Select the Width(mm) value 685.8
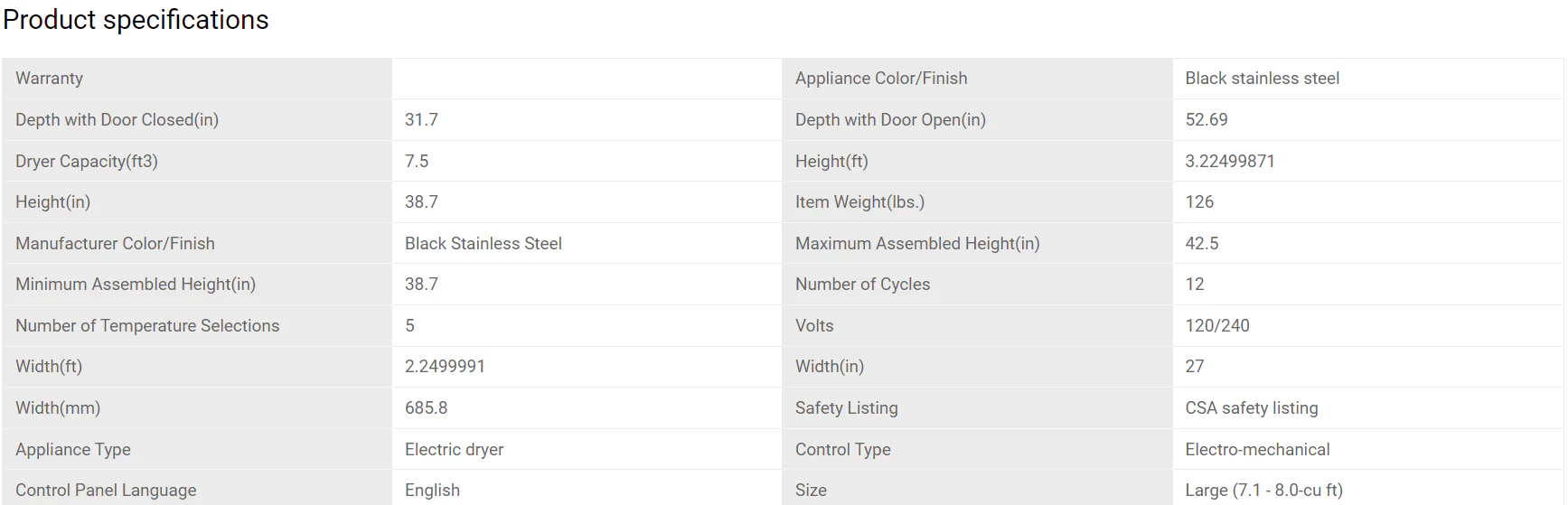The width and height of the screenshot is (1568, 505). click(426, 408)
